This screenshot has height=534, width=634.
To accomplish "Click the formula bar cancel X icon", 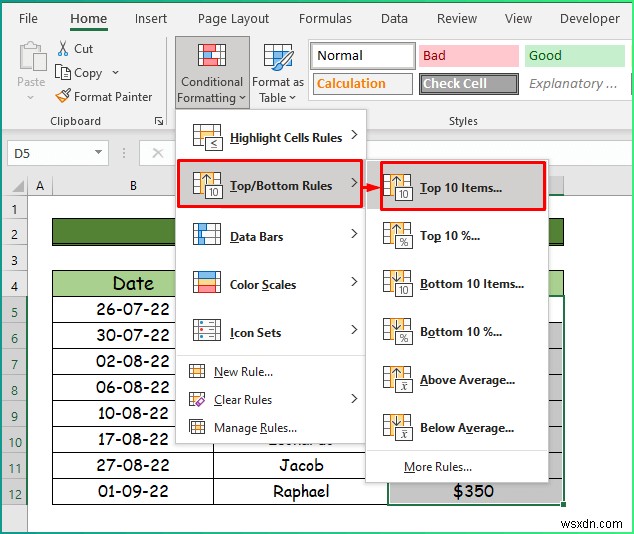I will pos(158,153).
